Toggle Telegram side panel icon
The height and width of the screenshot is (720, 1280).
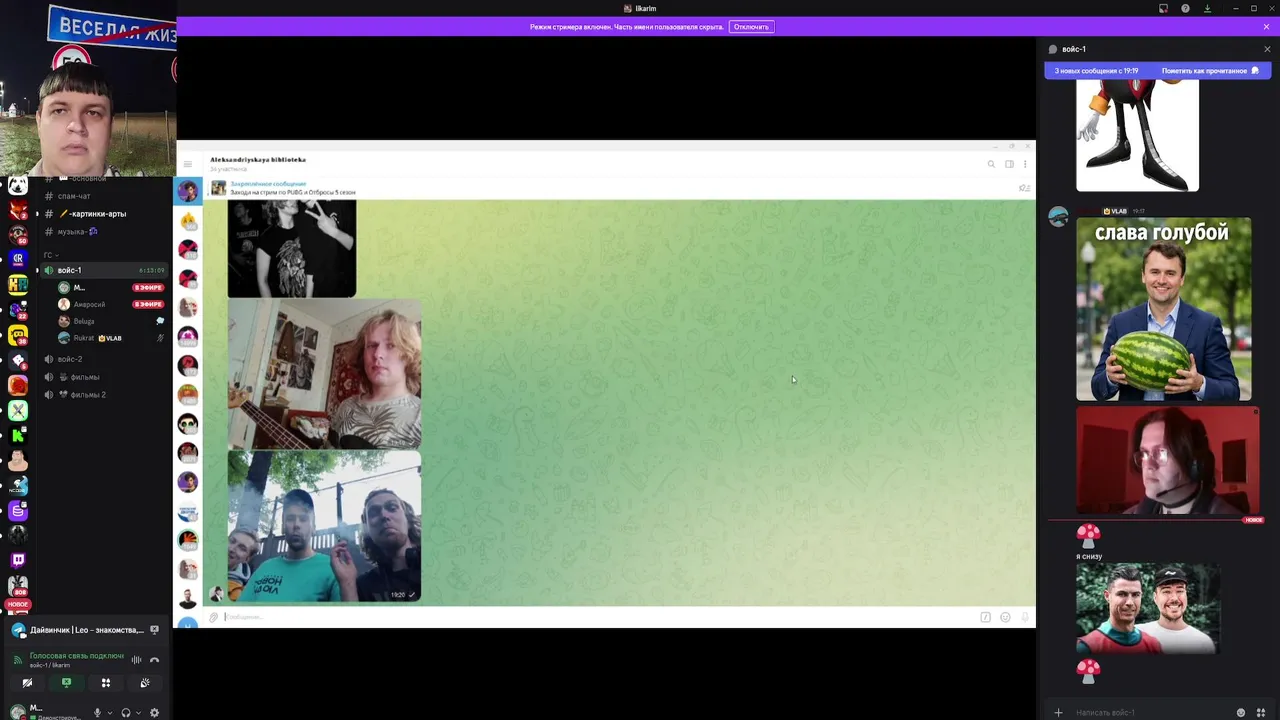click(x=1009, y=164)
